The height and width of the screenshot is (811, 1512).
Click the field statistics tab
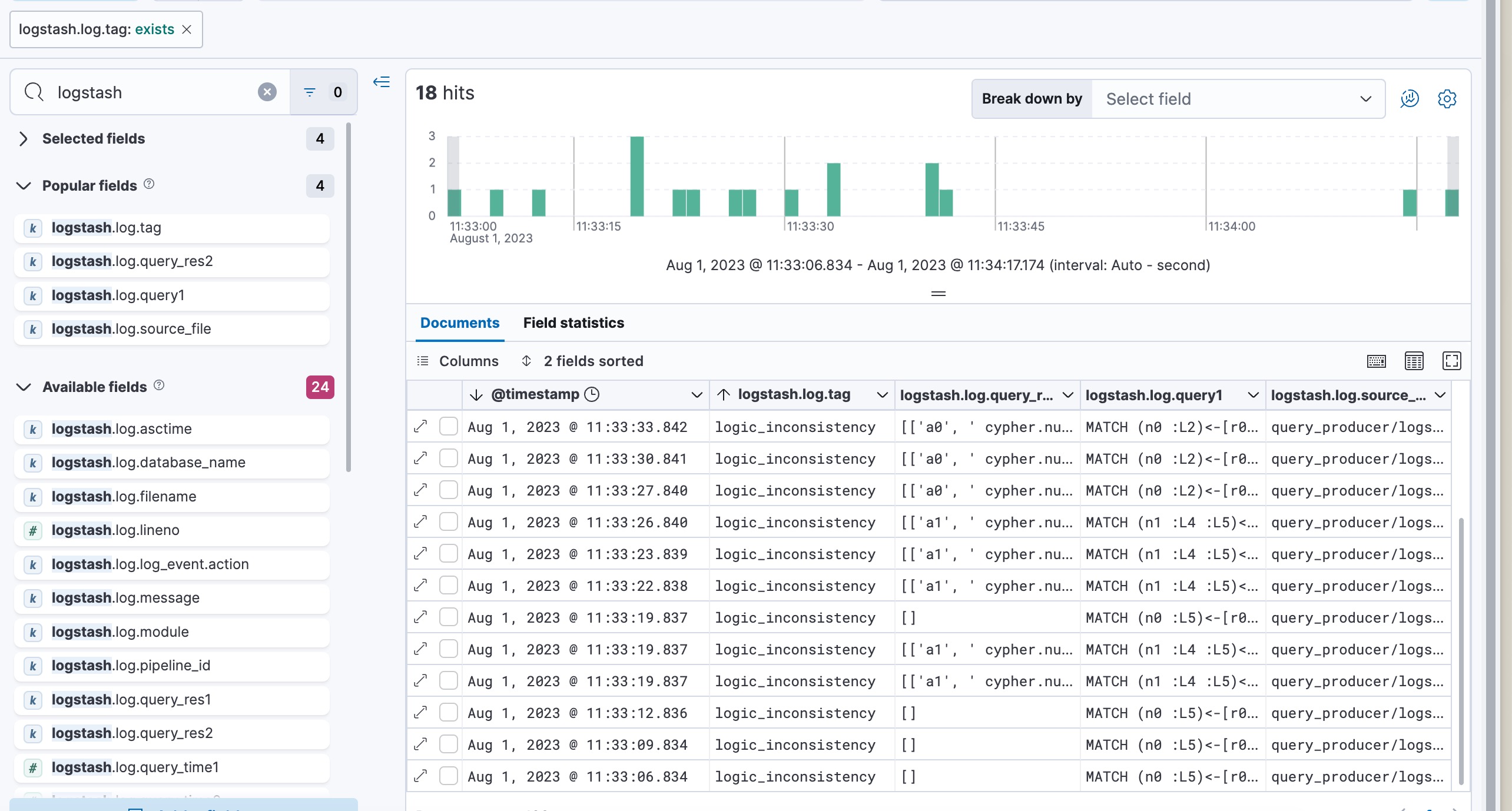[x=574, y=323]
